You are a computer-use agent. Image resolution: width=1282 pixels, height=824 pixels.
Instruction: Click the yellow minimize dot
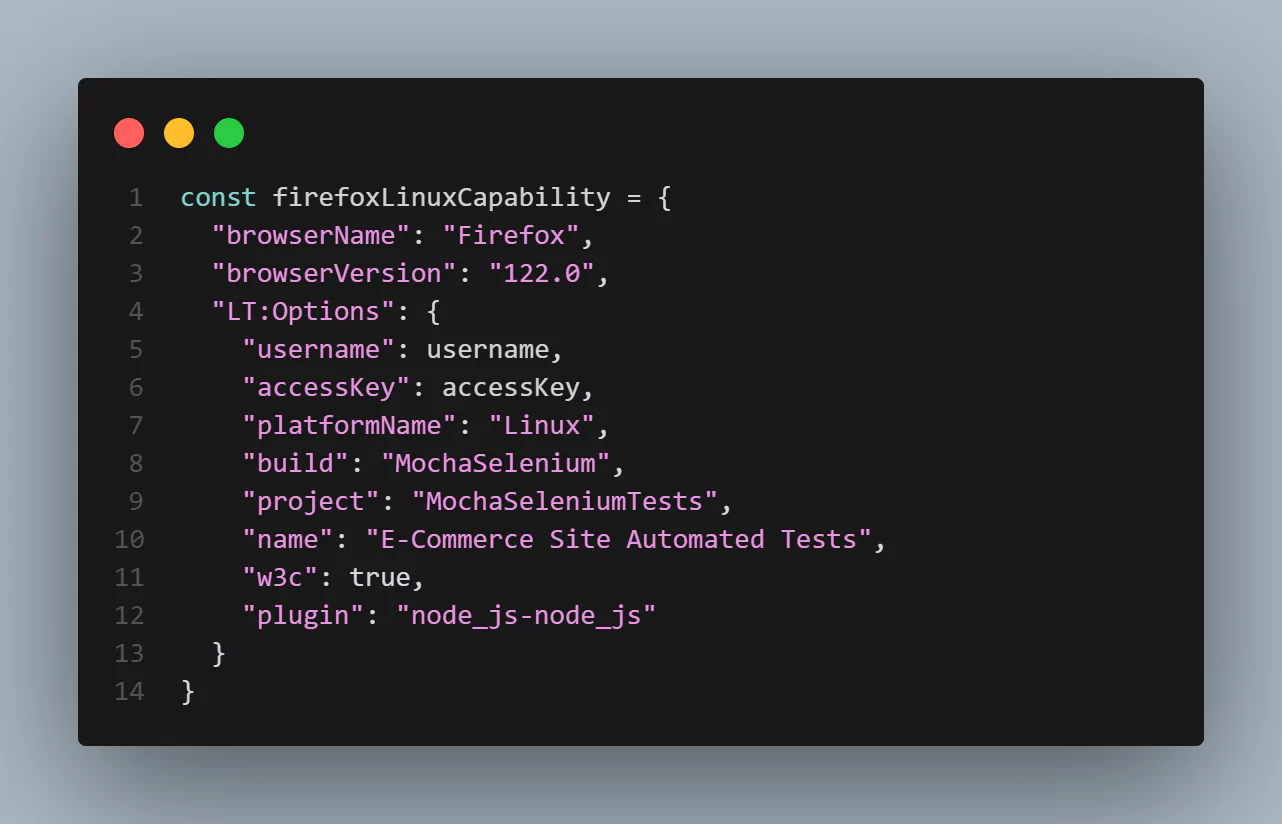(x=179, y=133)
